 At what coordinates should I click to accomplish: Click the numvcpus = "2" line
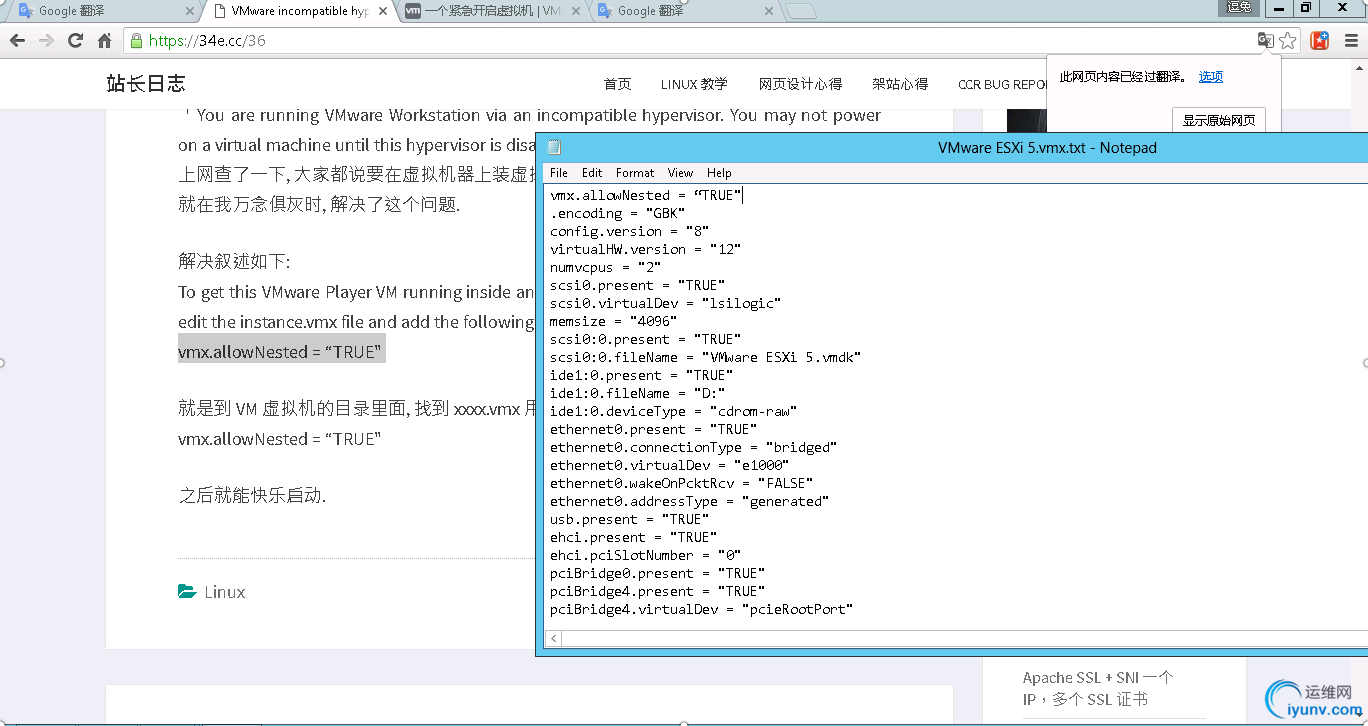[605, 267]
